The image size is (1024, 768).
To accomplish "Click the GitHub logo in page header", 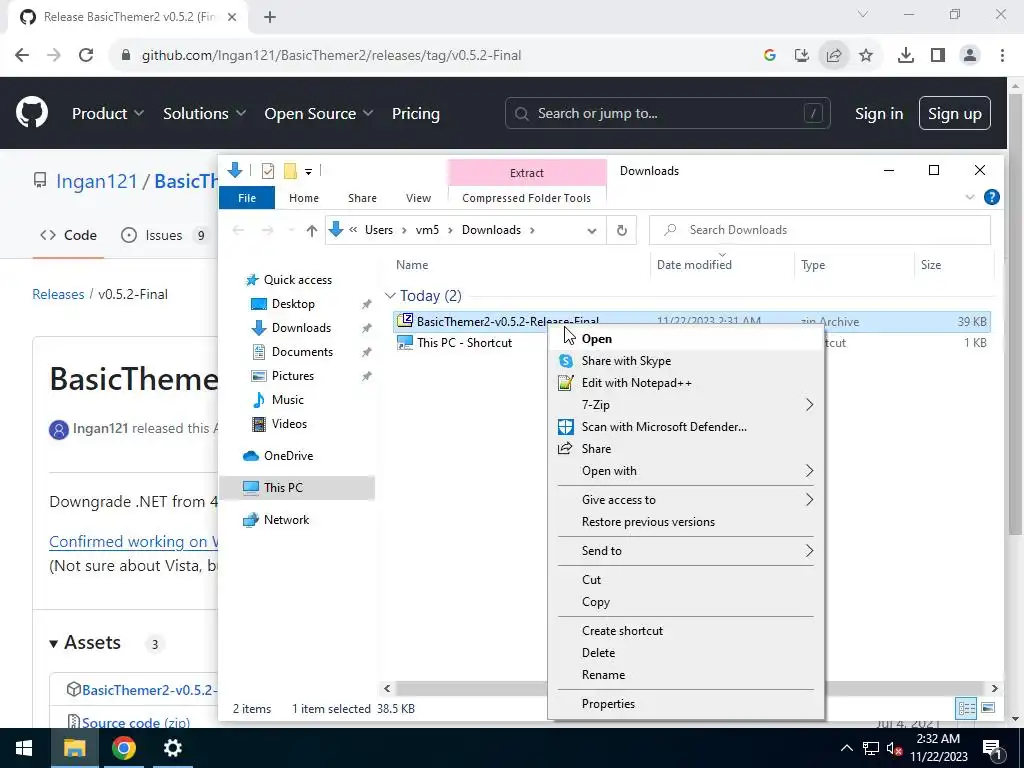I will point(32,113).
